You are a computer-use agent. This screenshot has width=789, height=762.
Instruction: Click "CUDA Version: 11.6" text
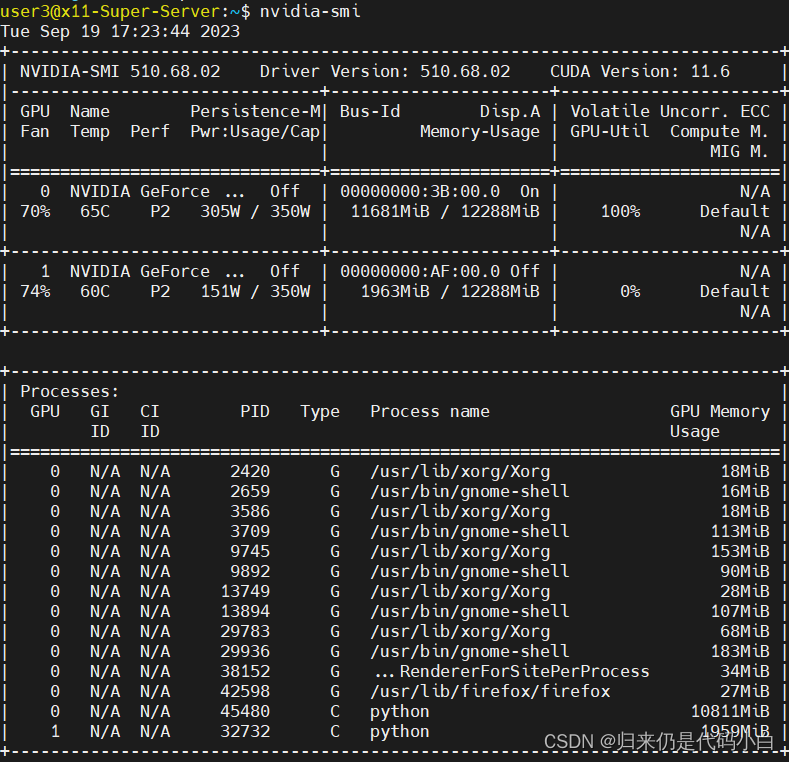tap(640, 71)
